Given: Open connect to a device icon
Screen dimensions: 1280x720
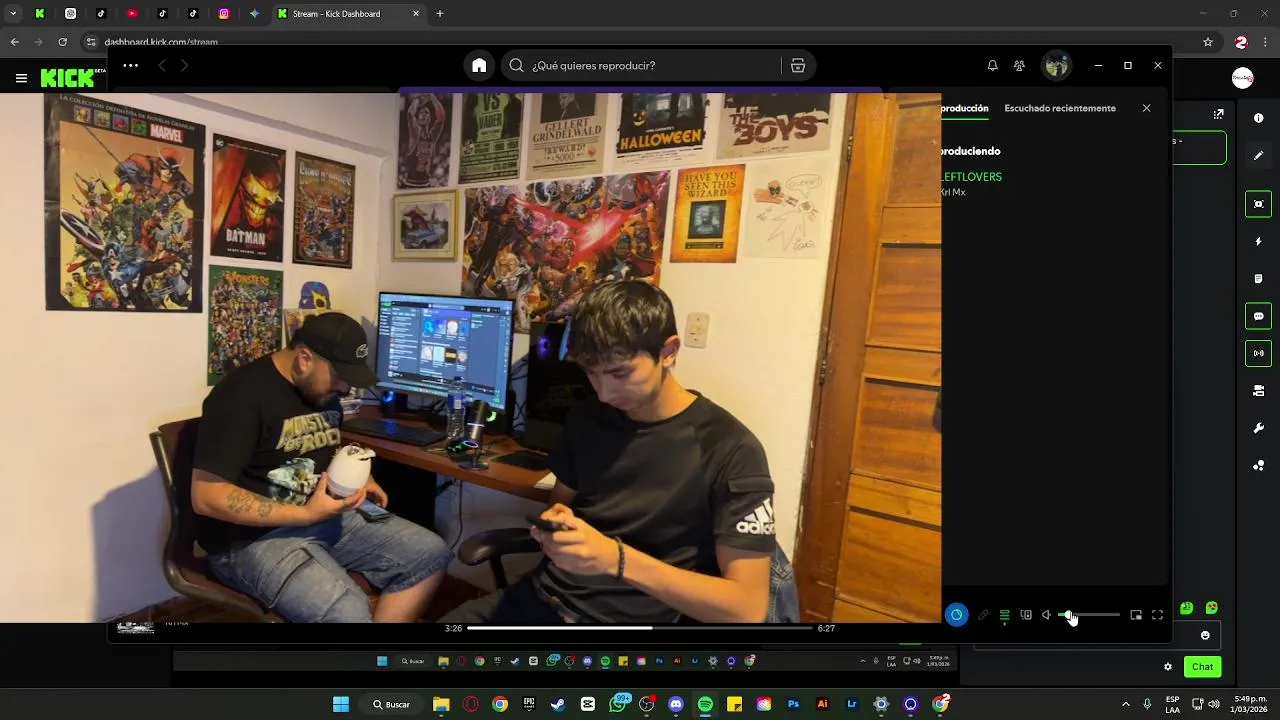Looking at the screenshot, I should click(x=1026, y=615).
